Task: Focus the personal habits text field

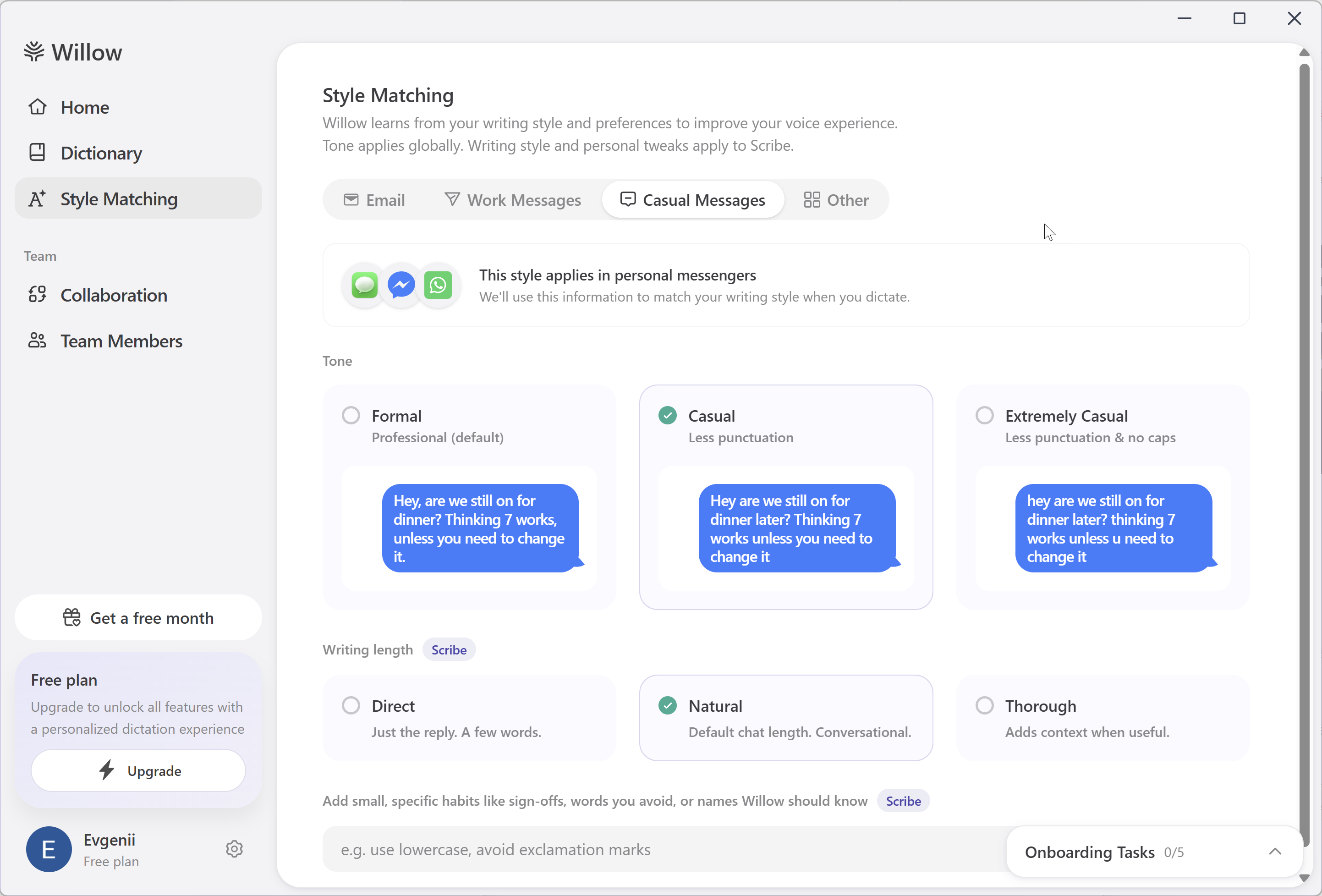Action: (x=664, y=849)
